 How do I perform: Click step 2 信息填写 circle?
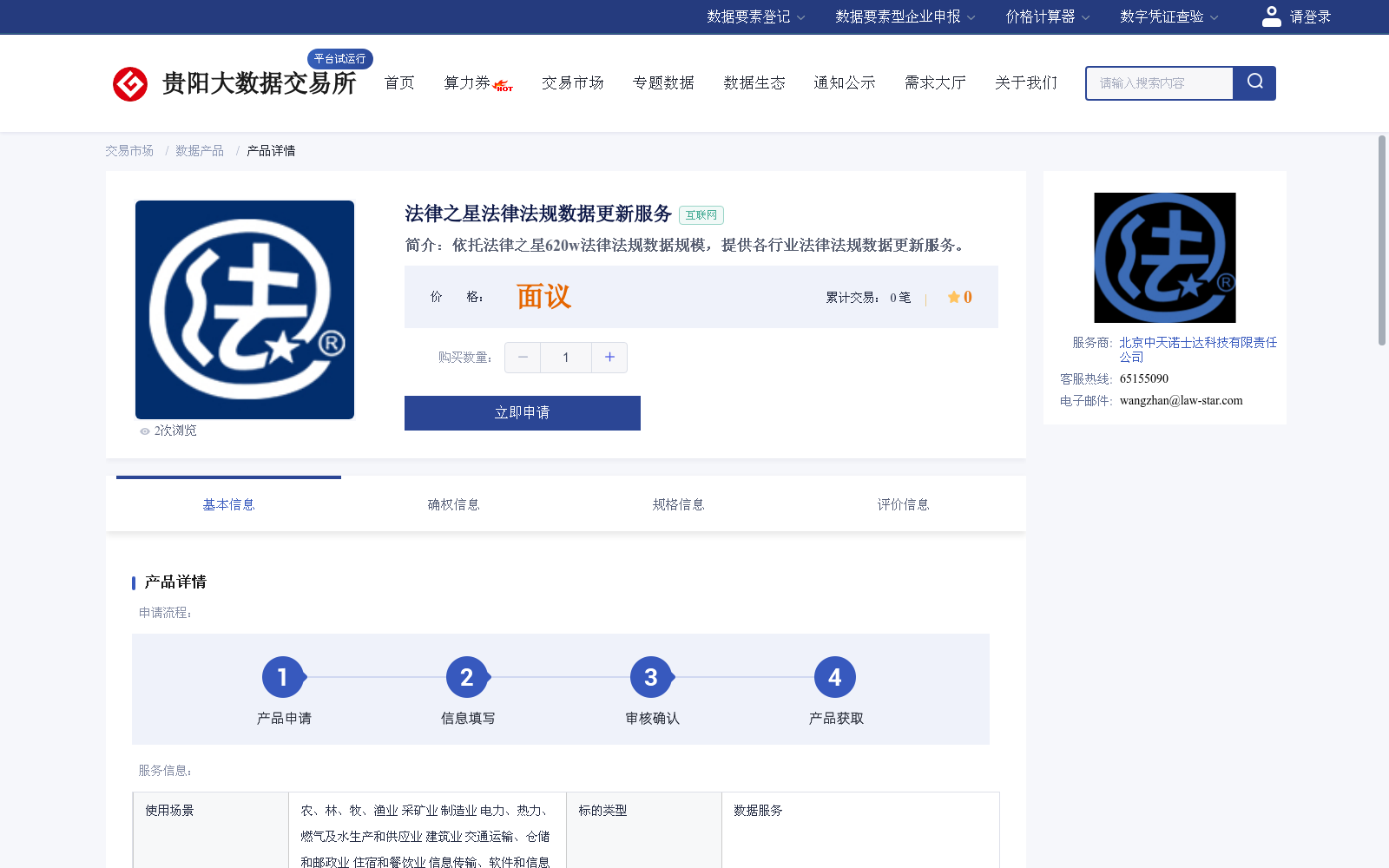click(x=467, y=677)
